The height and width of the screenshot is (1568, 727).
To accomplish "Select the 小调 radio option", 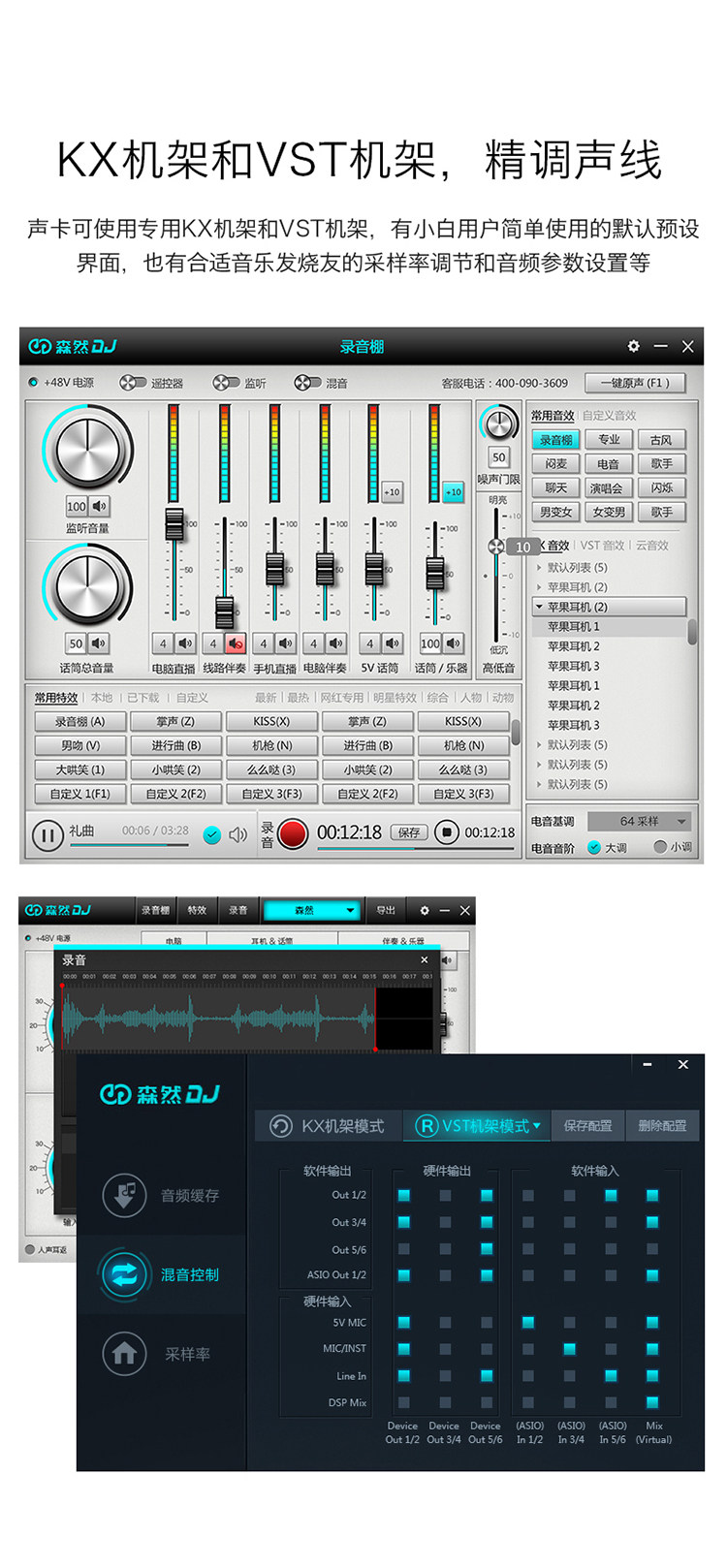I will [660, 847].
